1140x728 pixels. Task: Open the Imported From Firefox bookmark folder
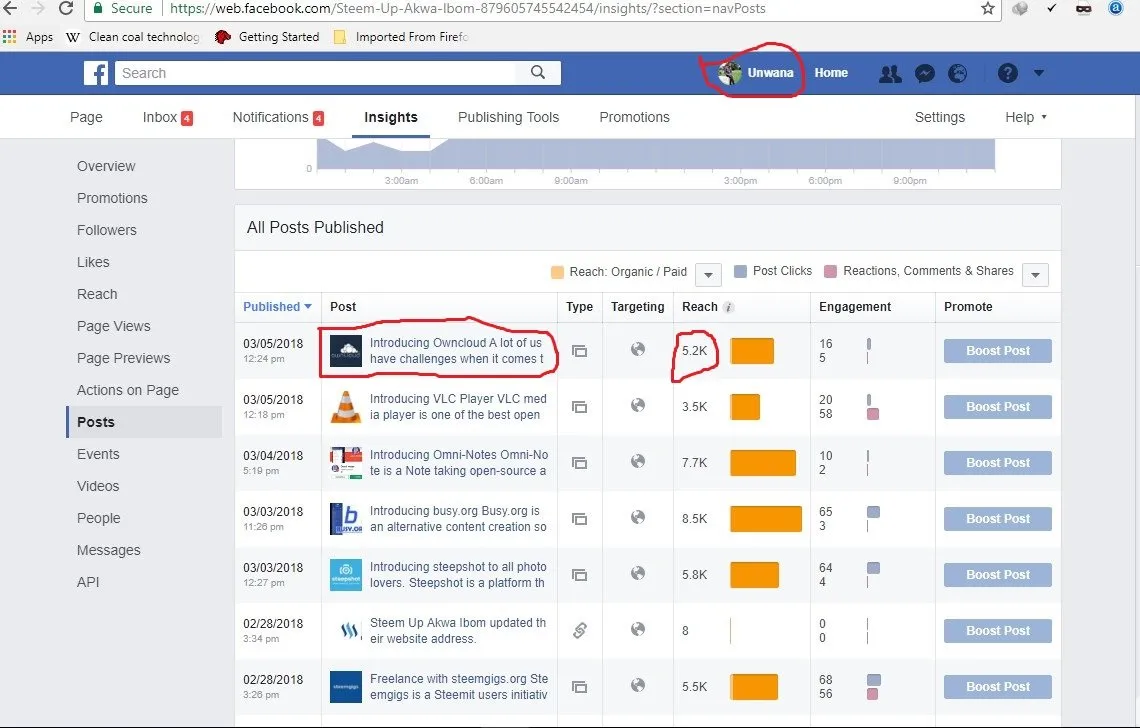click(401, 36)
